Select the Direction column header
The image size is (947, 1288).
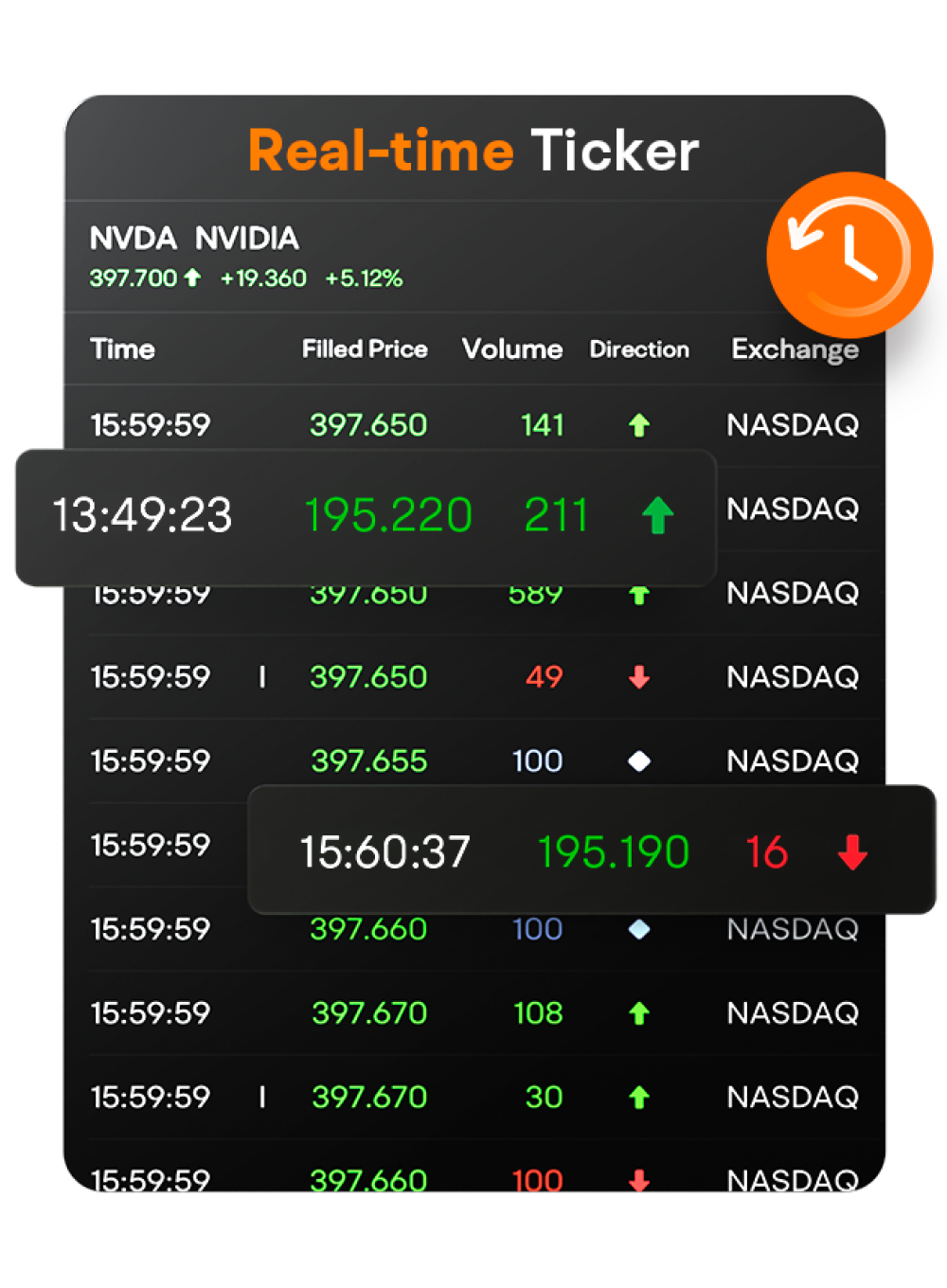(639, 349)
